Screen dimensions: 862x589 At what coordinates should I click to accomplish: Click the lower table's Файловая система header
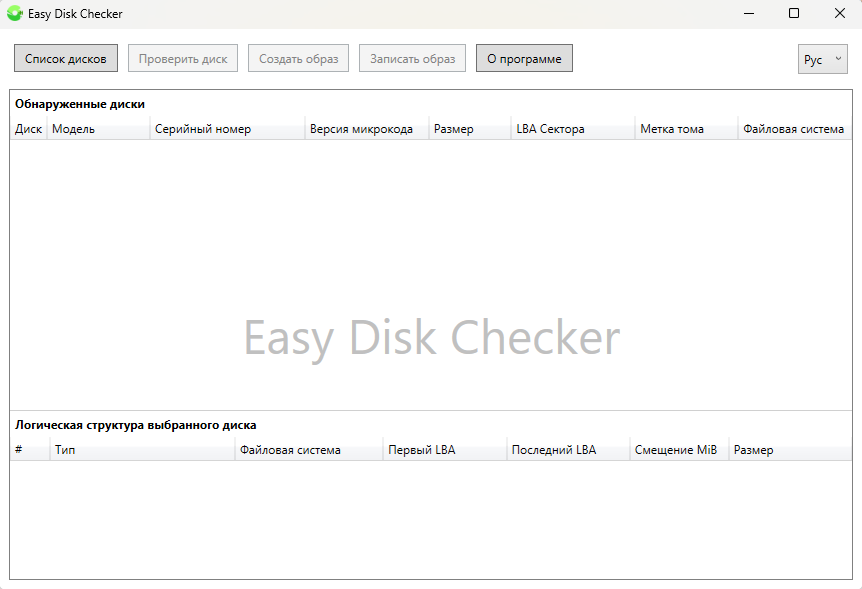coord(309,450)
